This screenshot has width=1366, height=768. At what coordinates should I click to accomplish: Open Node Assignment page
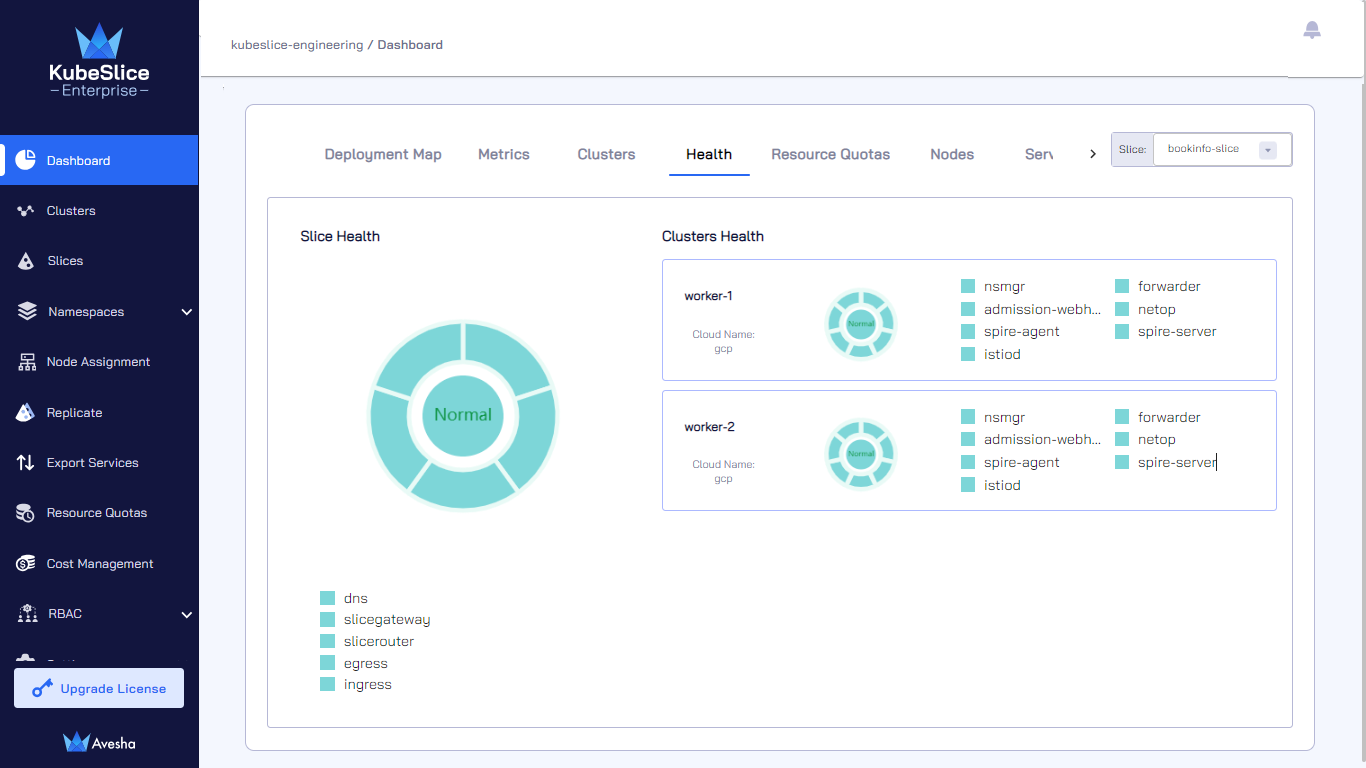click(99, 362)
